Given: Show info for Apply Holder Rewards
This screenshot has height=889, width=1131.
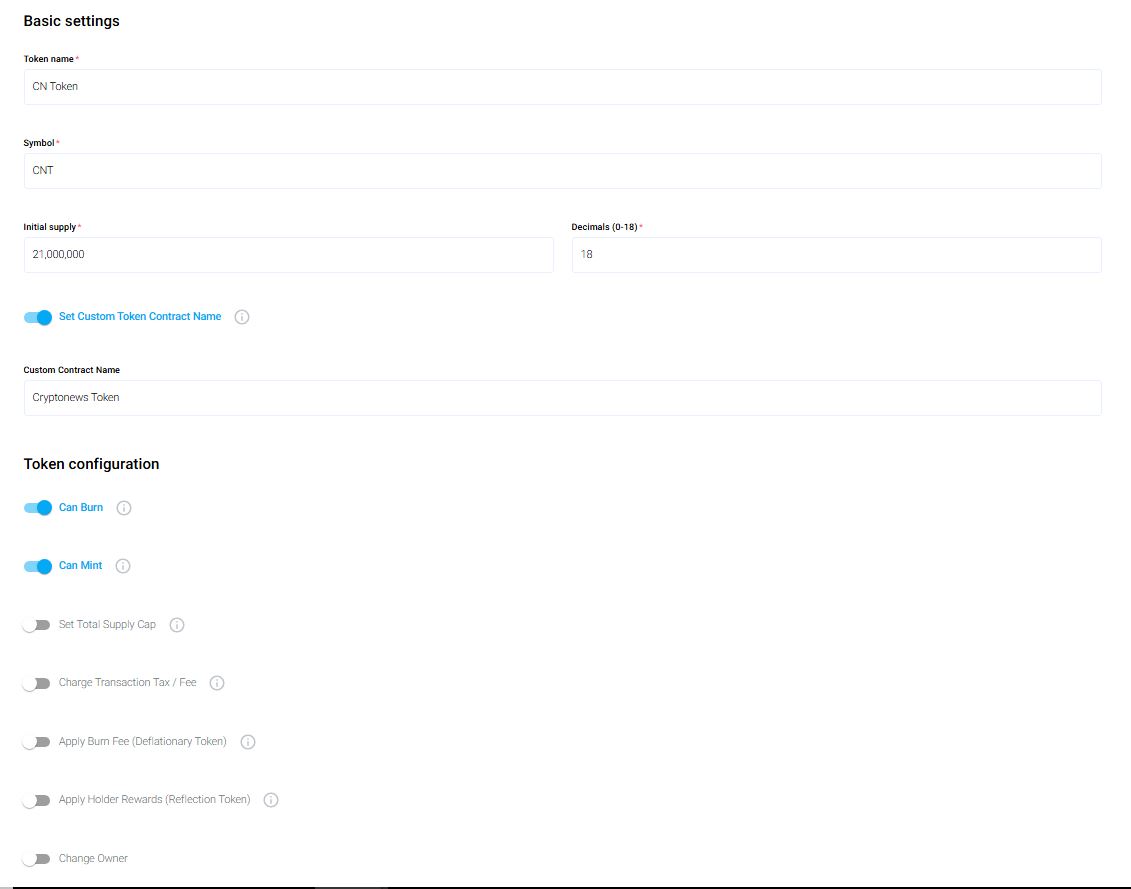Looking at the screenshot, I should pyautogui.click(x=271, y=800).
